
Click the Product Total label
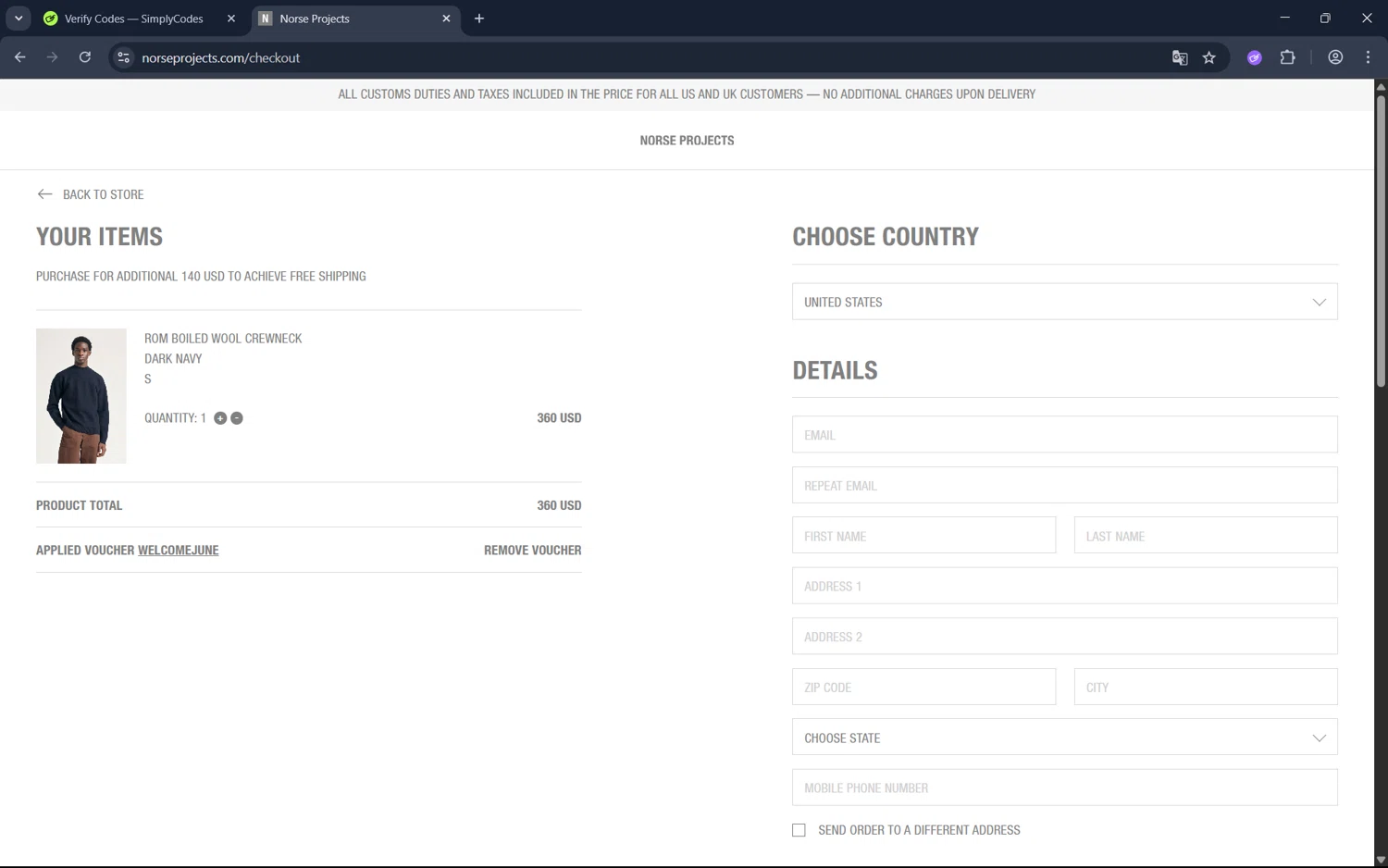point(79,505)
